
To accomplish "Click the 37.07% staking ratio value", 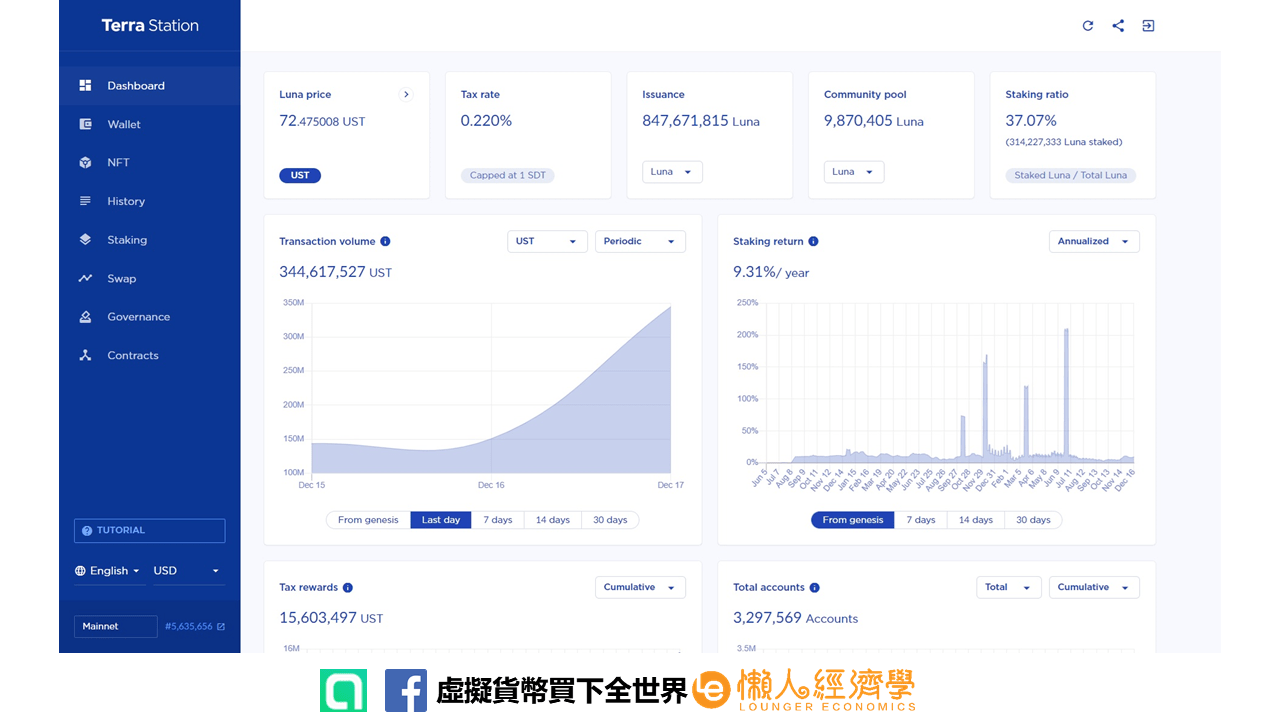I will tap(1031, 121).
